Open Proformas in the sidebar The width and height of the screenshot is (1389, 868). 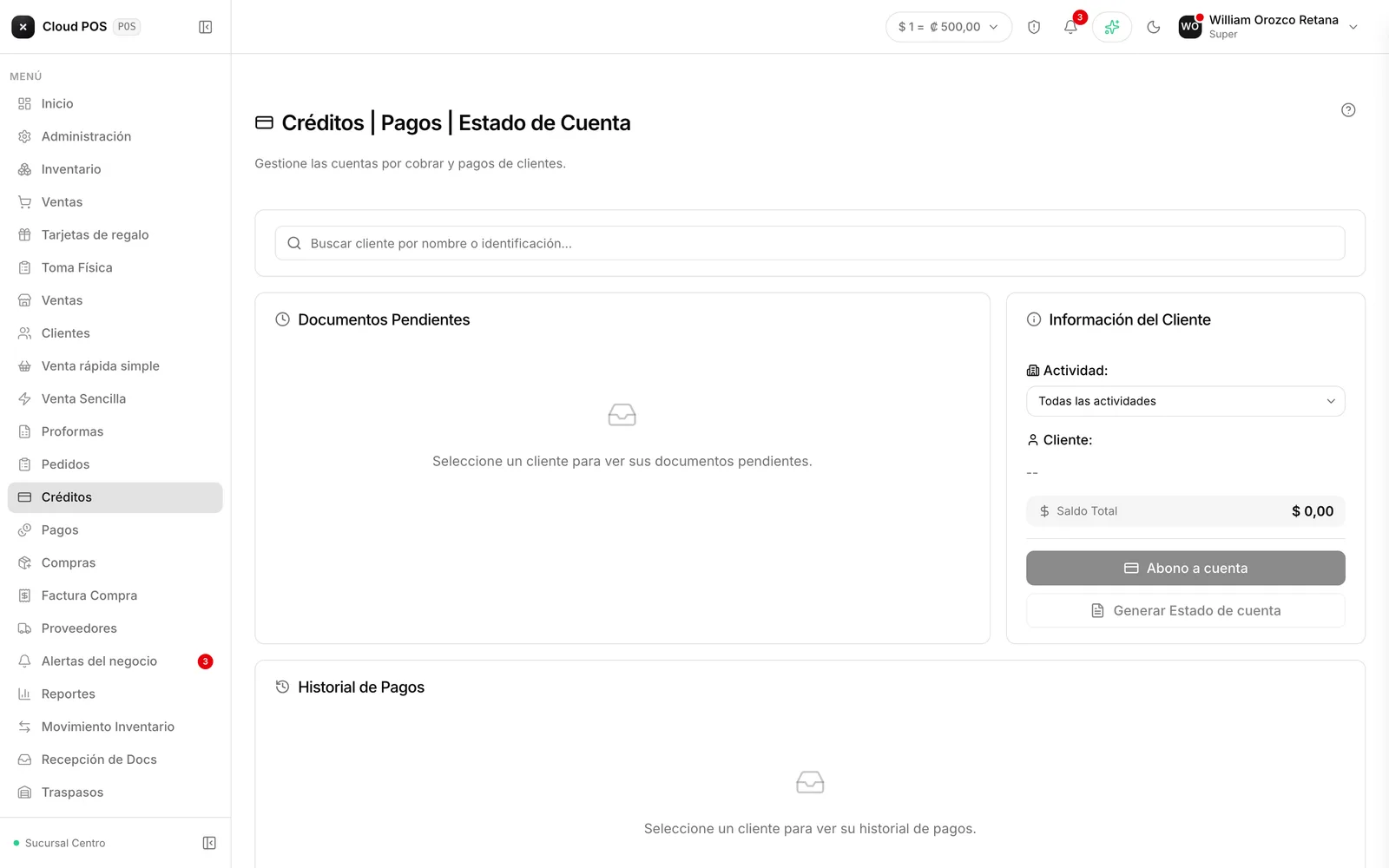click(115, 431)
